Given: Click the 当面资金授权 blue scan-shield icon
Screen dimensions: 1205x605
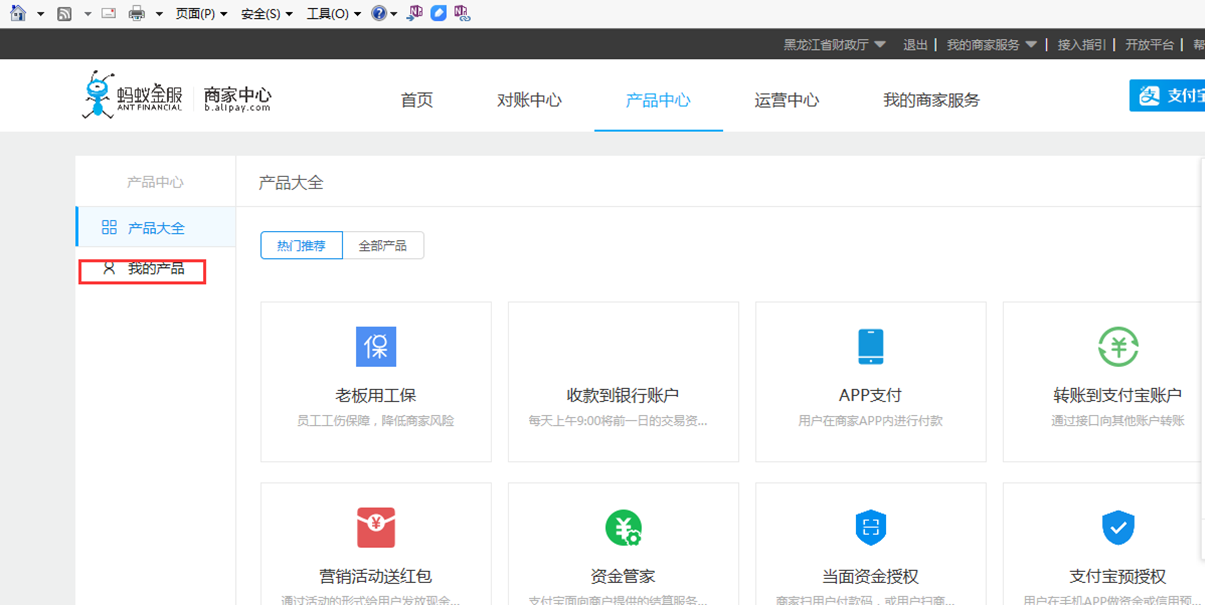Looking at the screenshot, I should [871, 526].
